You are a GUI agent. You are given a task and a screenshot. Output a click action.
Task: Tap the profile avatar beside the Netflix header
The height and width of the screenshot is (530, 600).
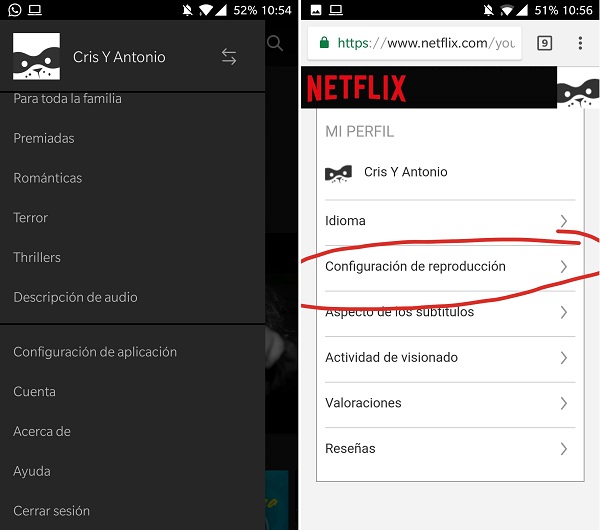point(578,88)
